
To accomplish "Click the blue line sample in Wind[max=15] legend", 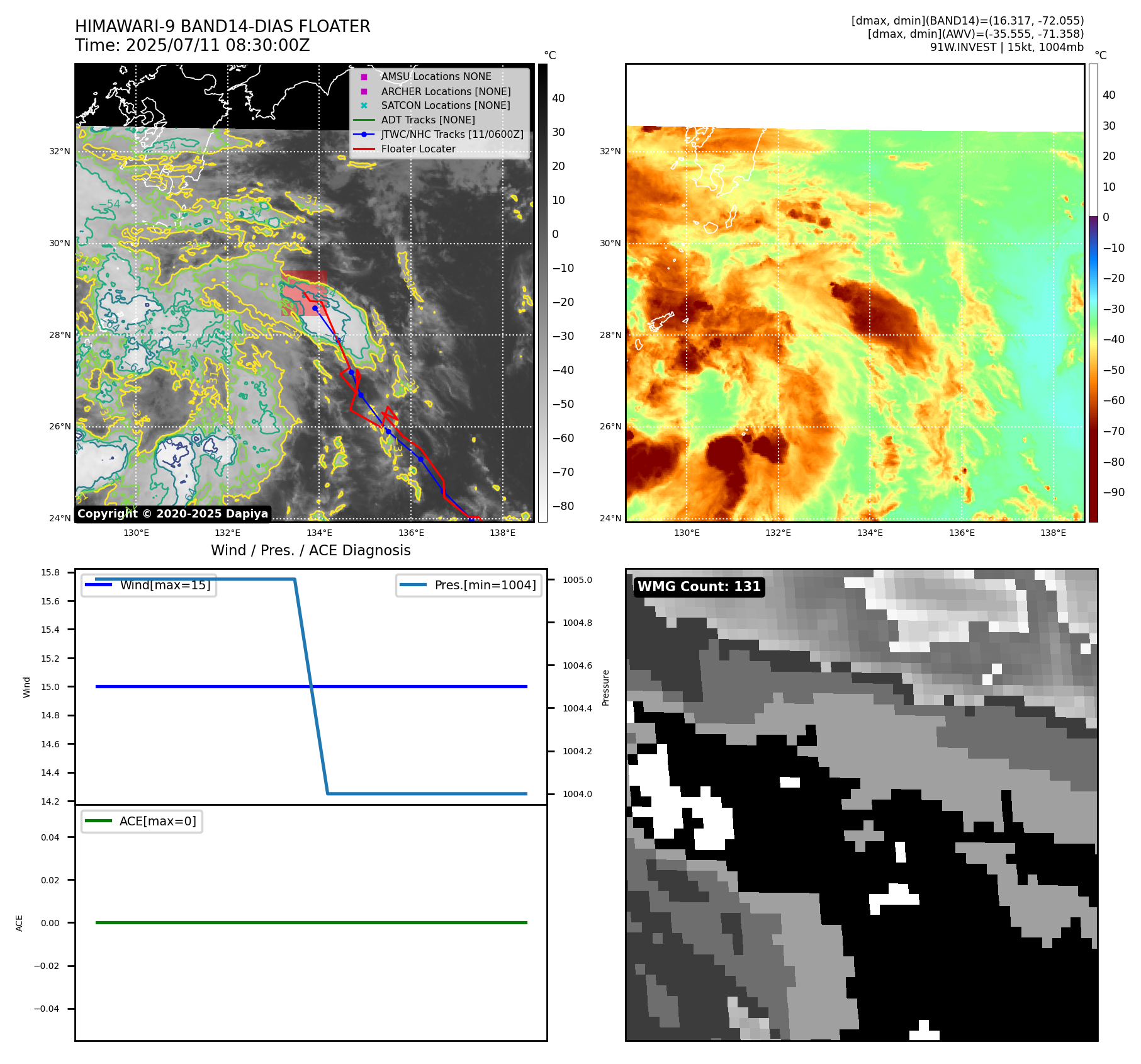I will [99, 585].
